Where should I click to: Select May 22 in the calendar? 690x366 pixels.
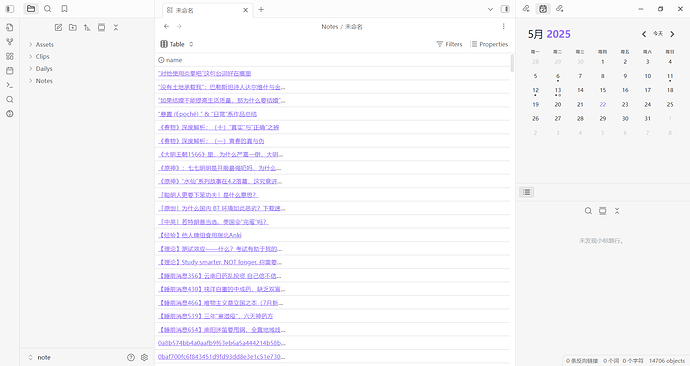point(603,105)
